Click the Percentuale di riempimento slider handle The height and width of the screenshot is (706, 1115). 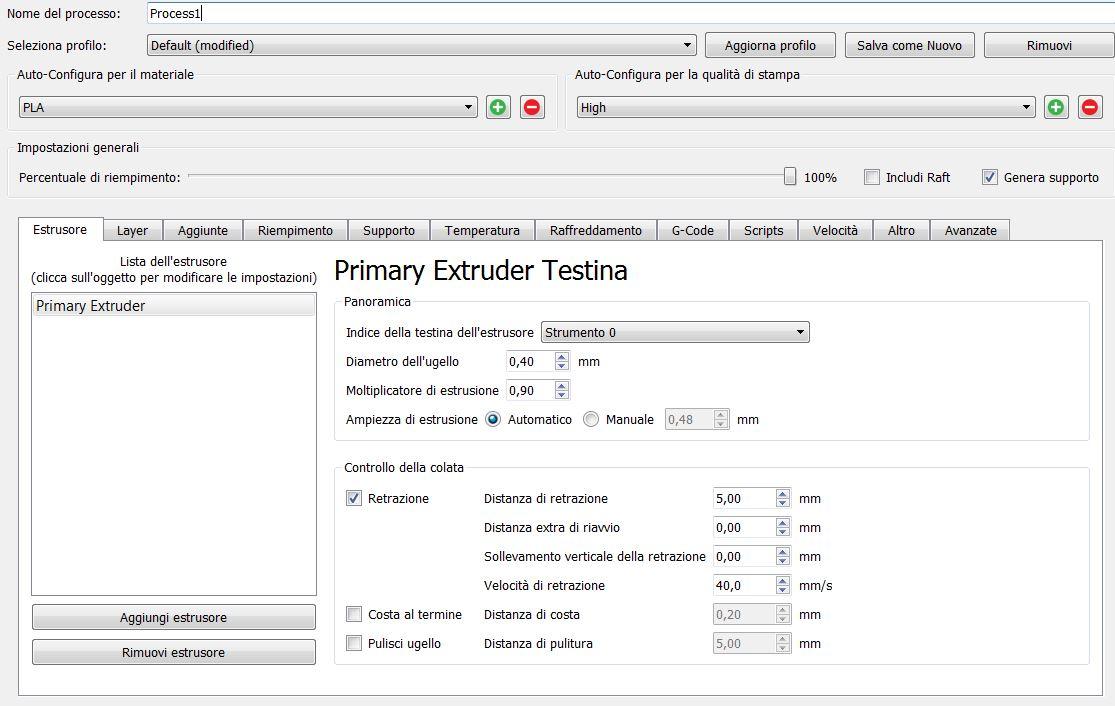(790, 177)
